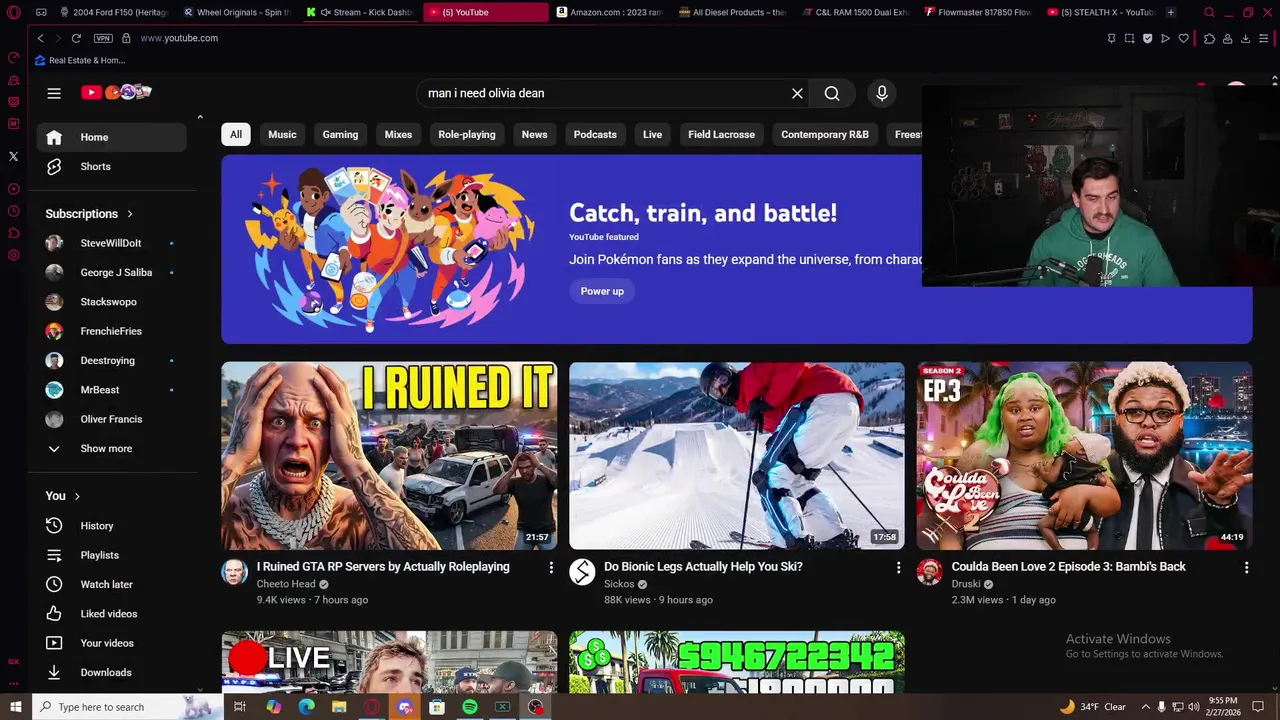
Task: Open Coulda Been Love 2 thumbnail
Action: pyautogui.click(x=1084, y=456)
